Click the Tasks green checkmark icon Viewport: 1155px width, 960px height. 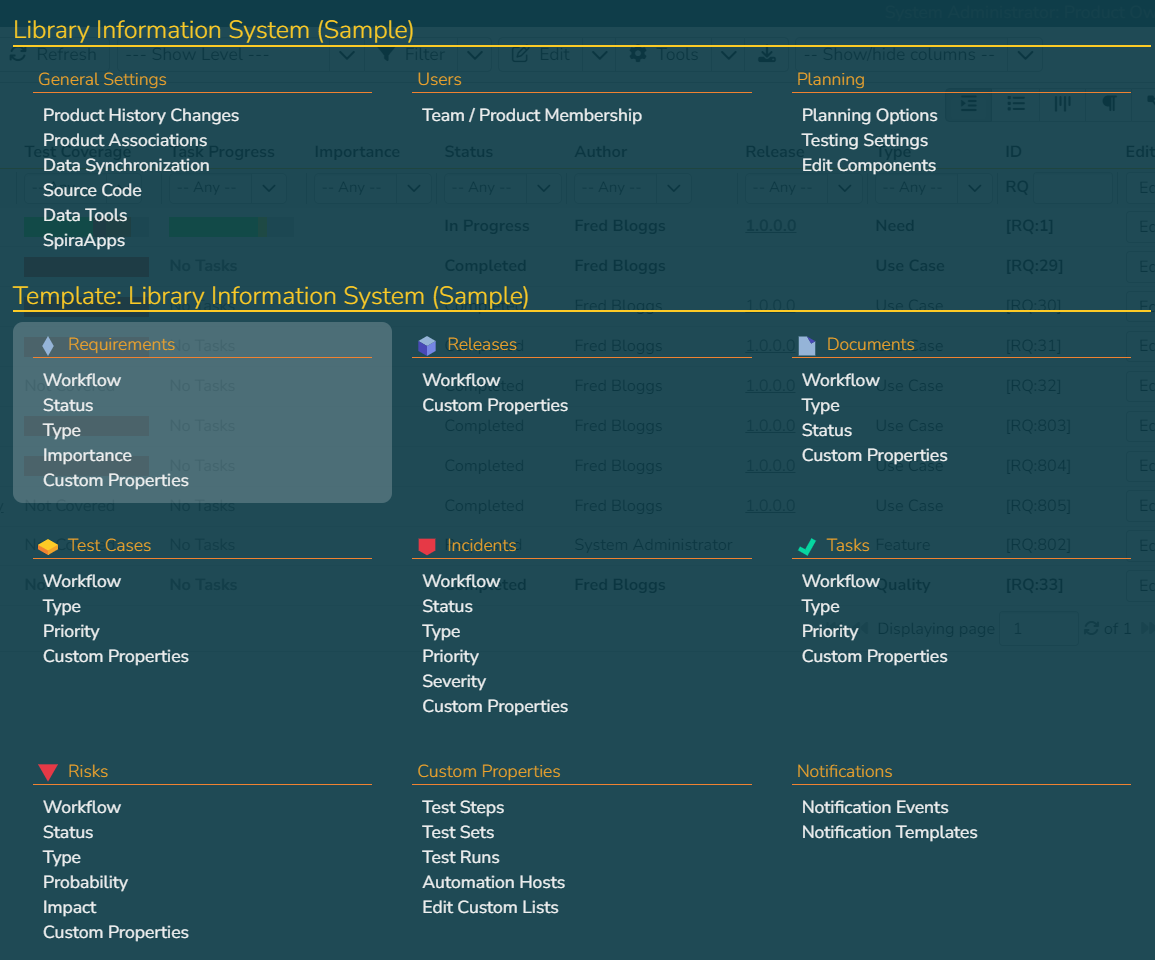(x=807, y=546)
